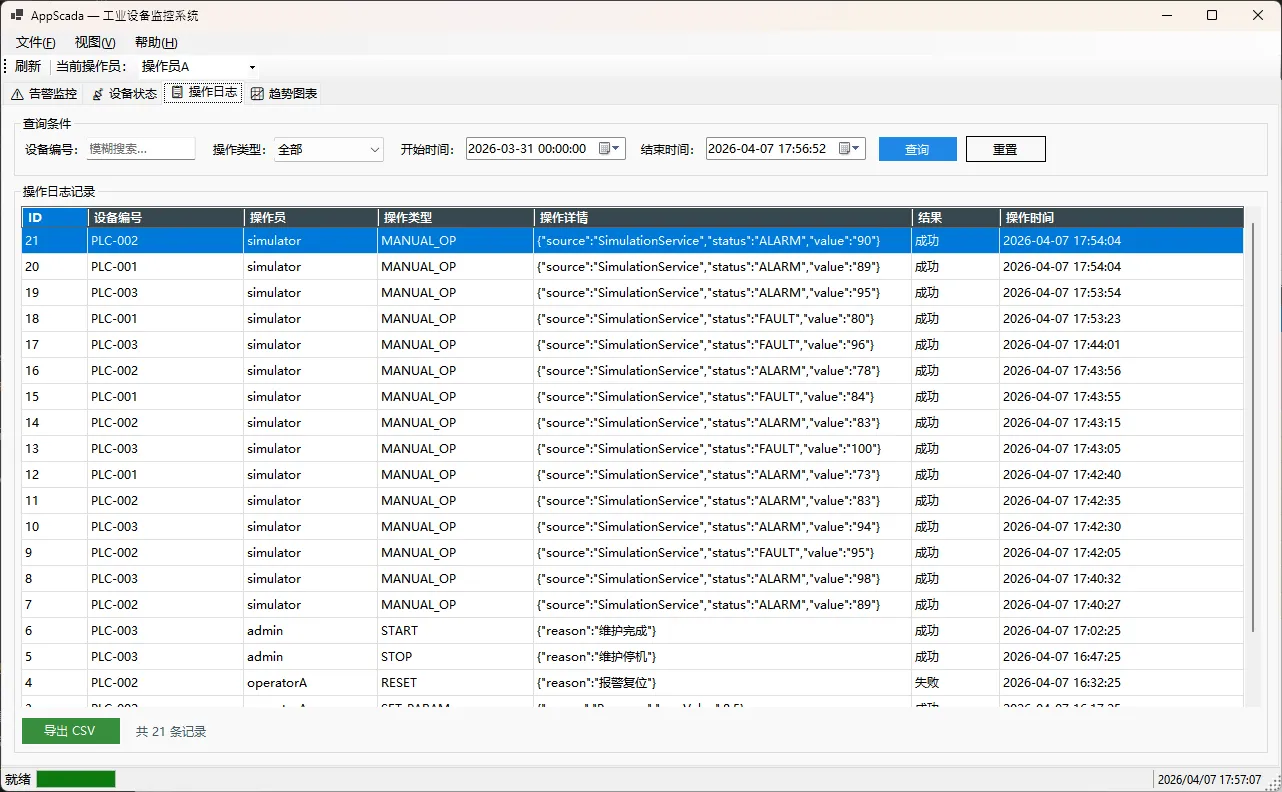
Task: Open the 当前操作员 operator dropdown
Action: point(252,67)
